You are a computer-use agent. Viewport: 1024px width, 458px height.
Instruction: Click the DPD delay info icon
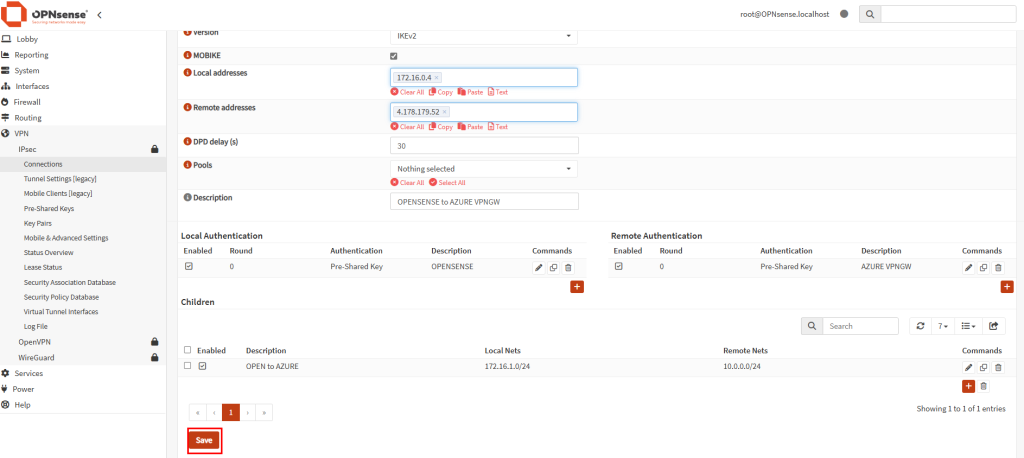pyautogui.click(x=188, y=141)
